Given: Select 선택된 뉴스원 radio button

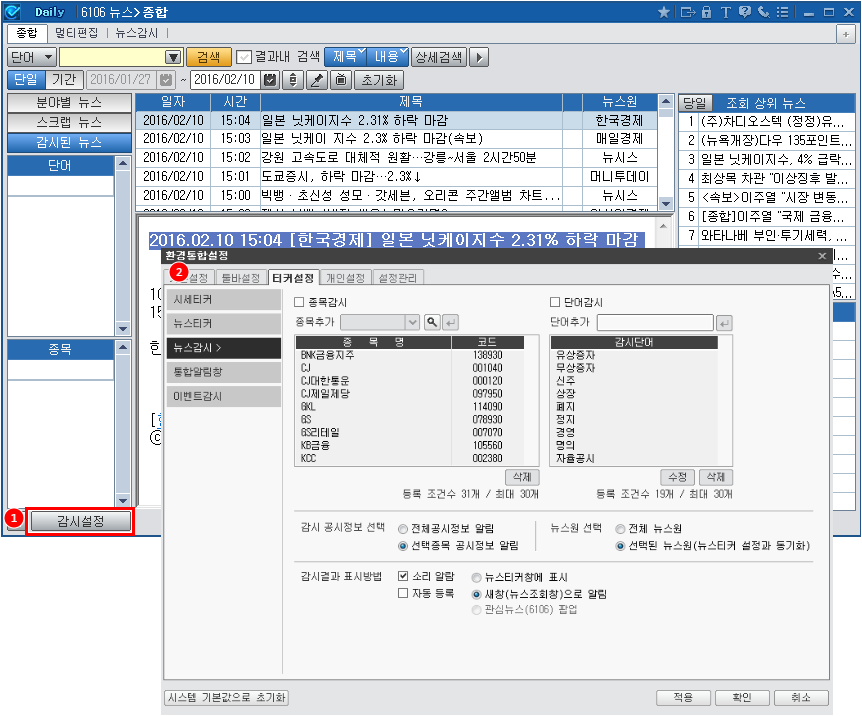Looking at the screenshot, I should (620, 546).
